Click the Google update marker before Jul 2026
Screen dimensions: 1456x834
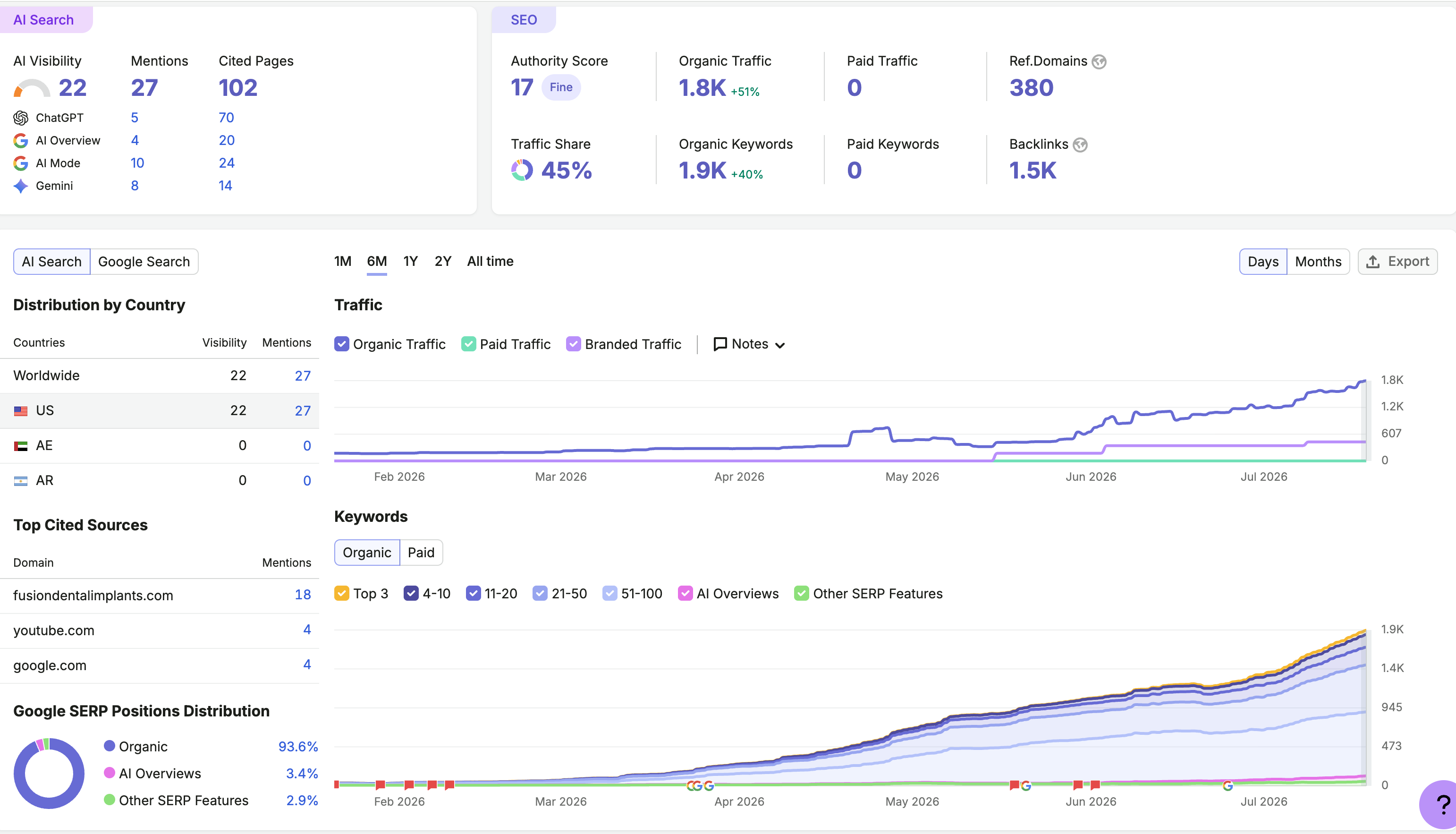1227,785
